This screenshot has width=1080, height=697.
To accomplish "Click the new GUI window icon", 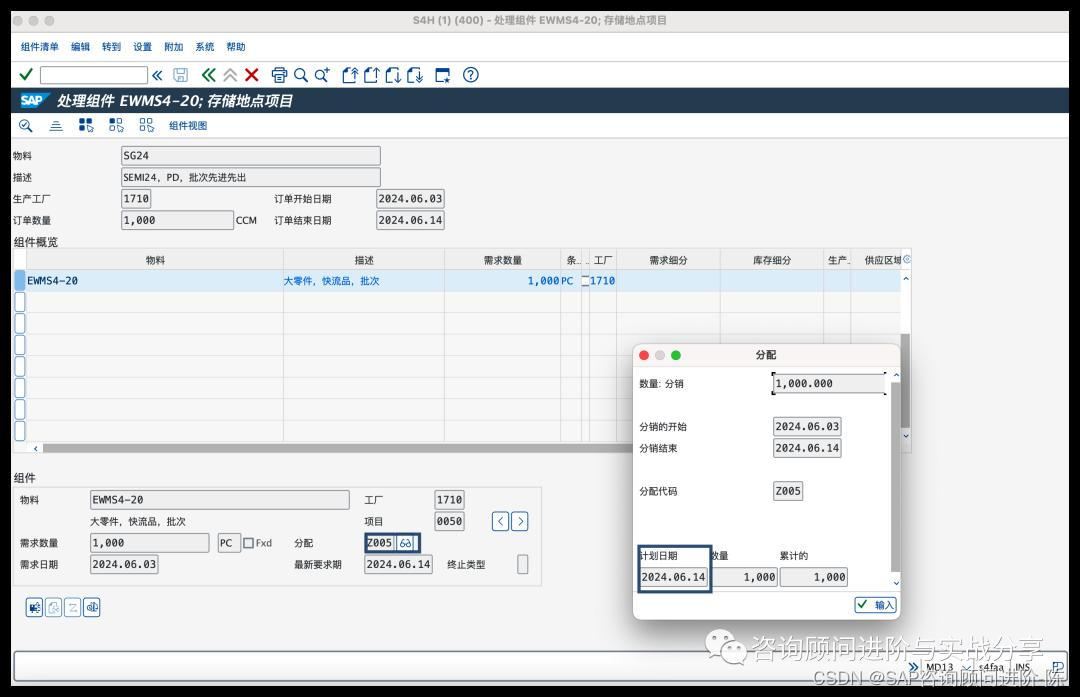I will pos(443,75).
